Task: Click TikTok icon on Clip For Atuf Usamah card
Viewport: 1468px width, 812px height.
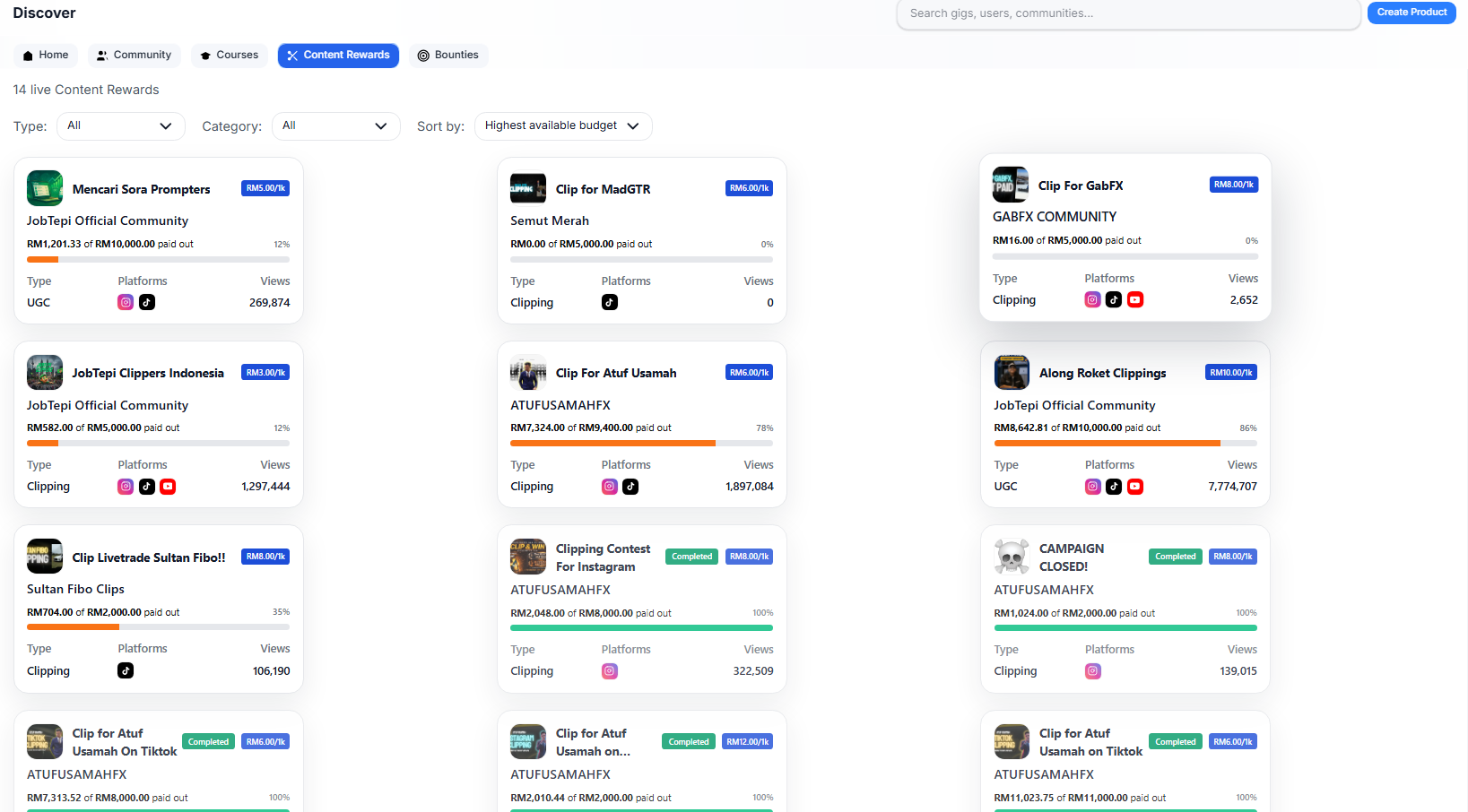Action: [630, 487]
